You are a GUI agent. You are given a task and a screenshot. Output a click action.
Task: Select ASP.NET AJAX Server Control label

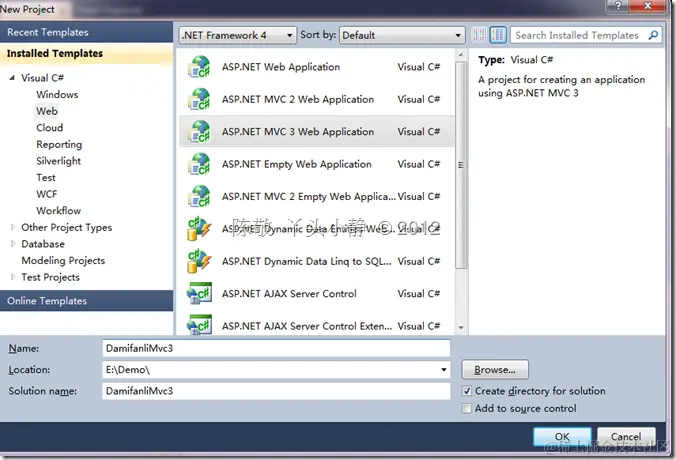[289, 294]
